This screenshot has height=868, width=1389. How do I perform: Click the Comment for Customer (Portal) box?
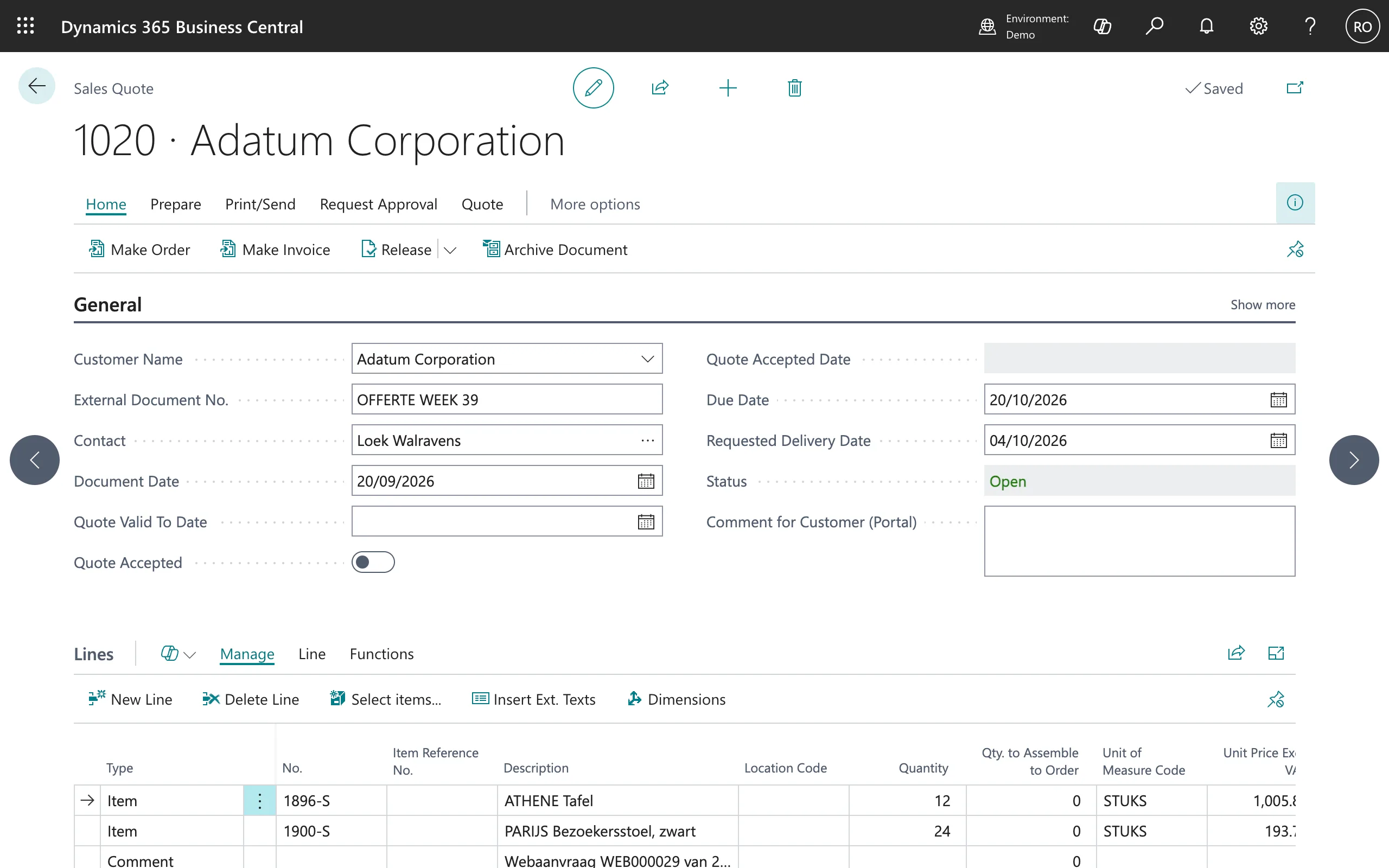click(x=1139, y=541)
